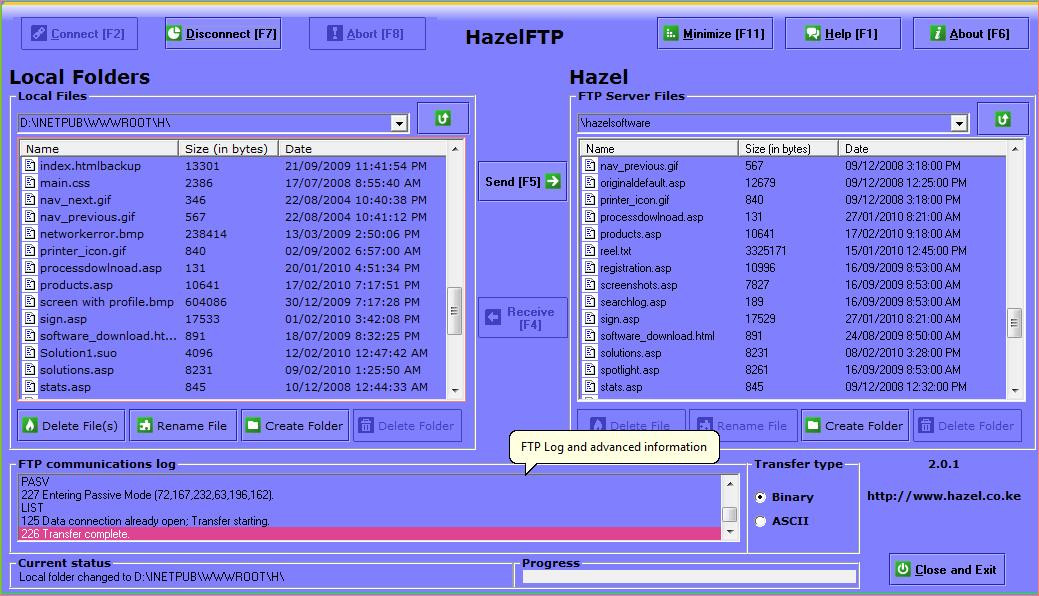Select server file searchlog.asp
The image size is (1039, 596).
click(633, 302)
